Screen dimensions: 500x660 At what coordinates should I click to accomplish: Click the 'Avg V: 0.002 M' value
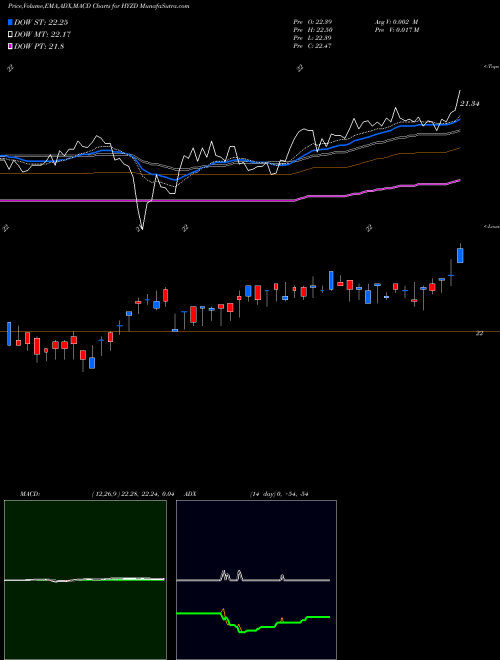[x=396, y=21]
